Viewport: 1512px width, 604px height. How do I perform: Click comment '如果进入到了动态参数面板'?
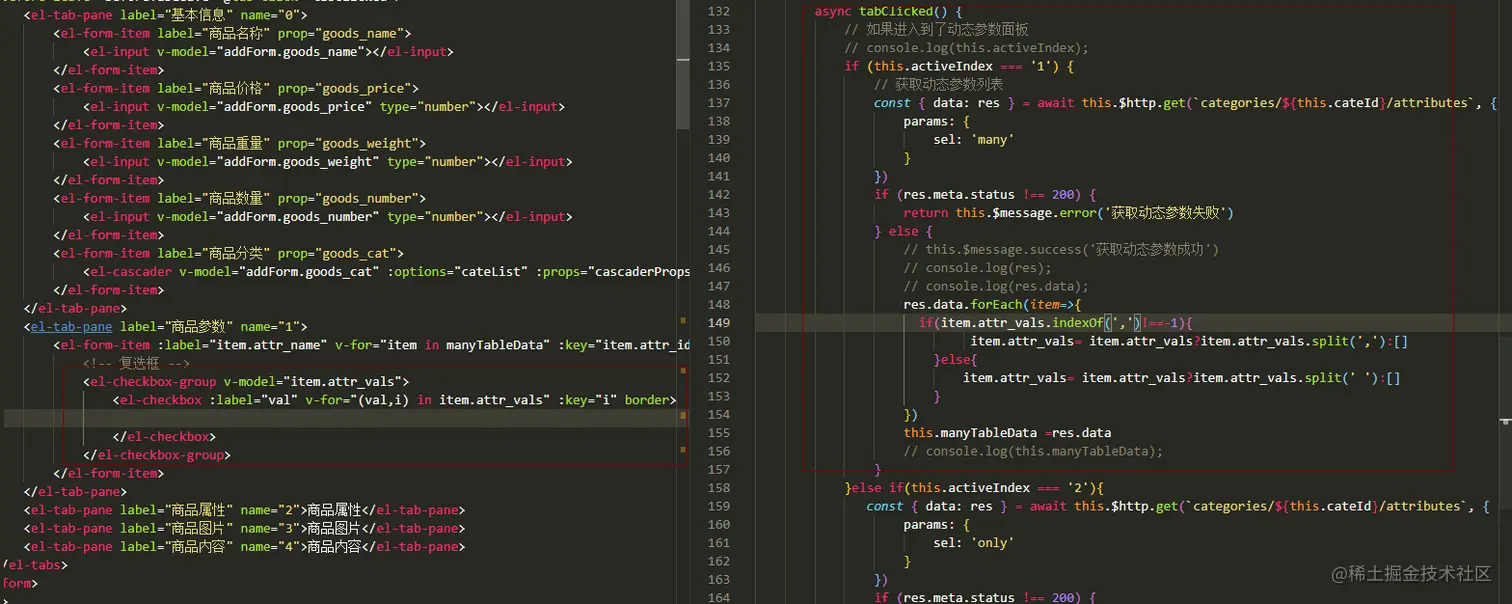[x=936, y=30]
